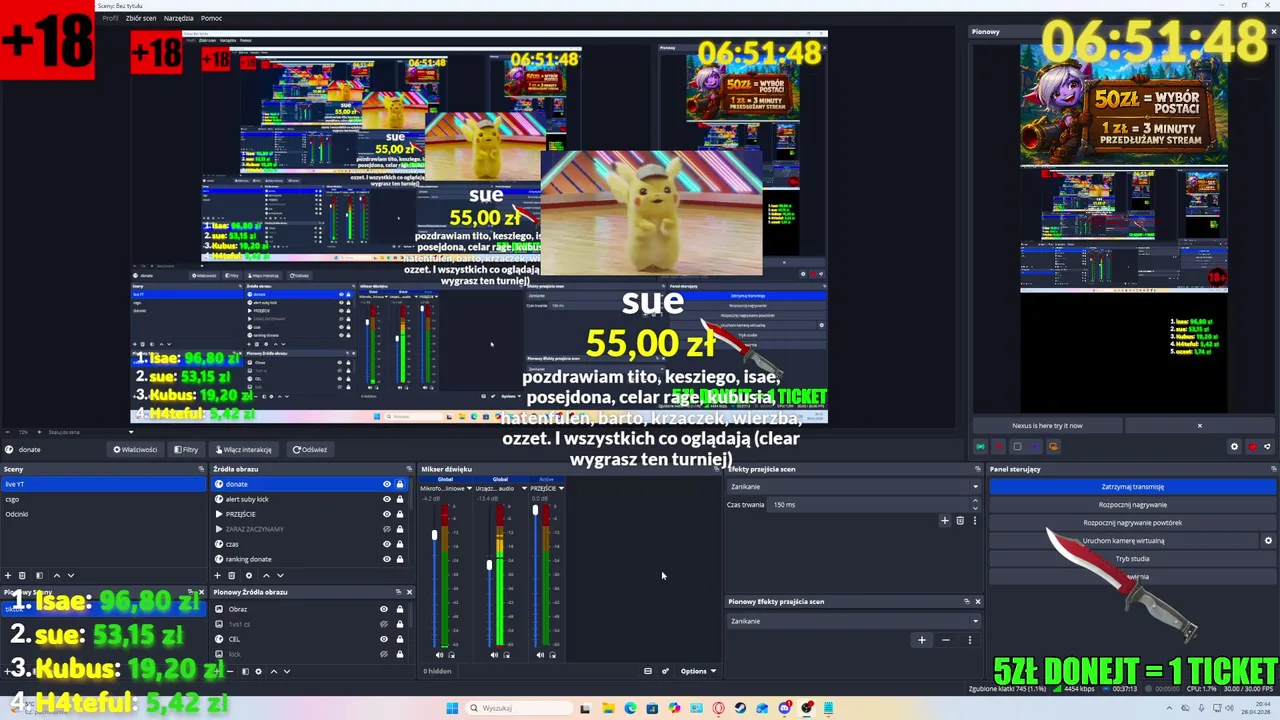
Task: Select the live YT scene
Action: coord(102,484)
